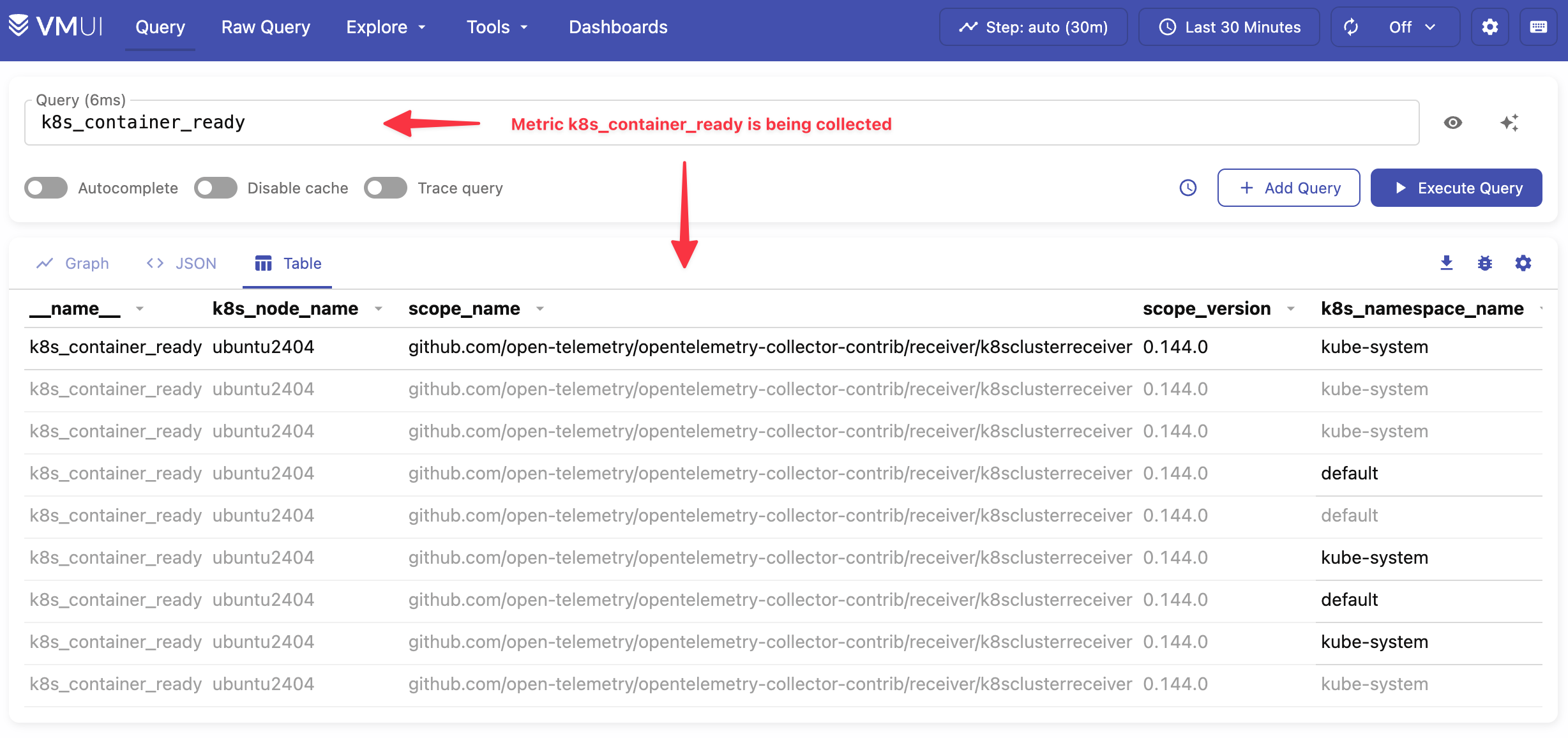This screenshot has height=738, width=1568.
Task: Show keyboard shortcuts via keyboard icon
Action: coord(1539,27)
